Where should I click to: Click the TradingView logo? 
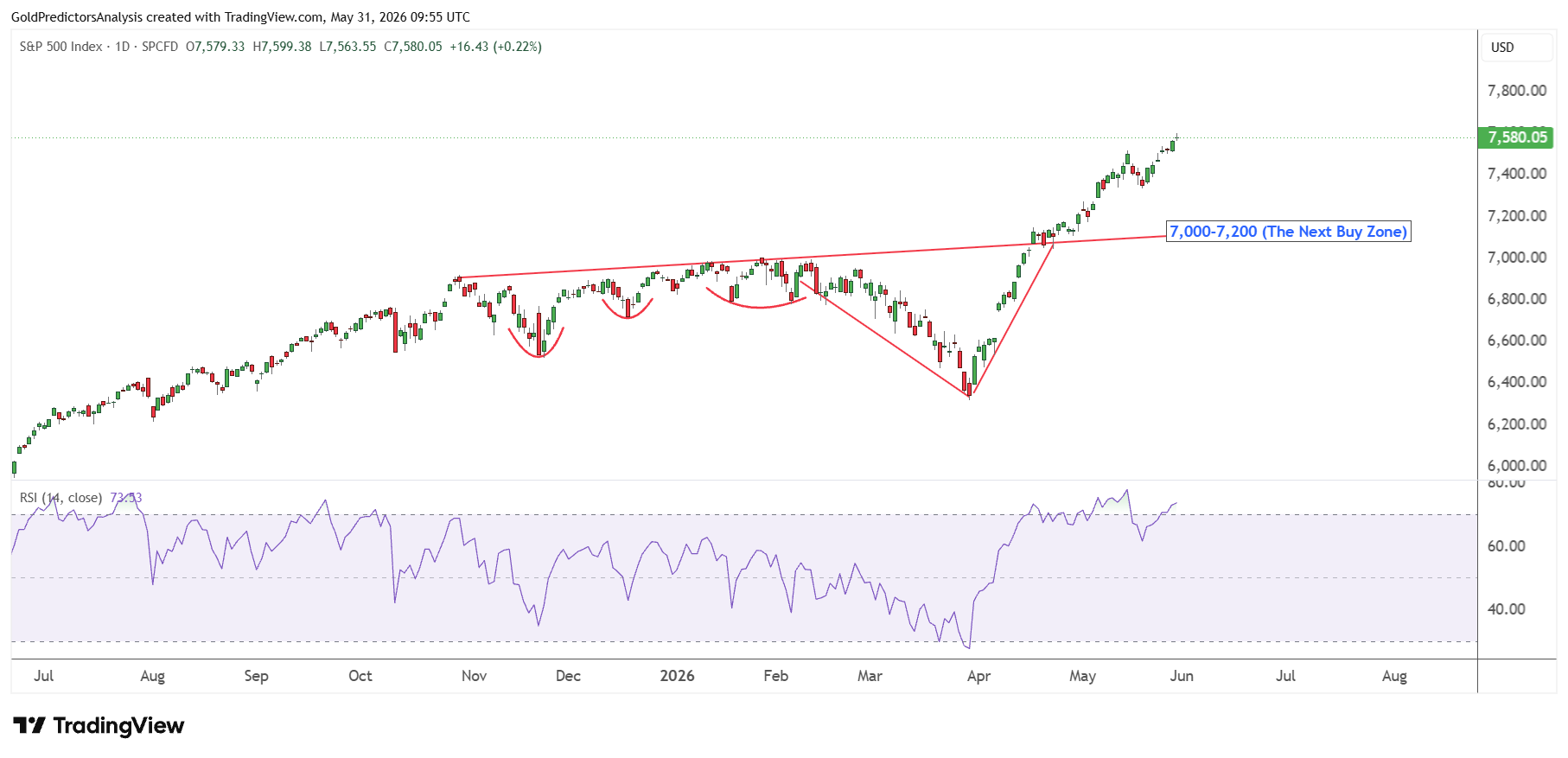click(99, 725)
